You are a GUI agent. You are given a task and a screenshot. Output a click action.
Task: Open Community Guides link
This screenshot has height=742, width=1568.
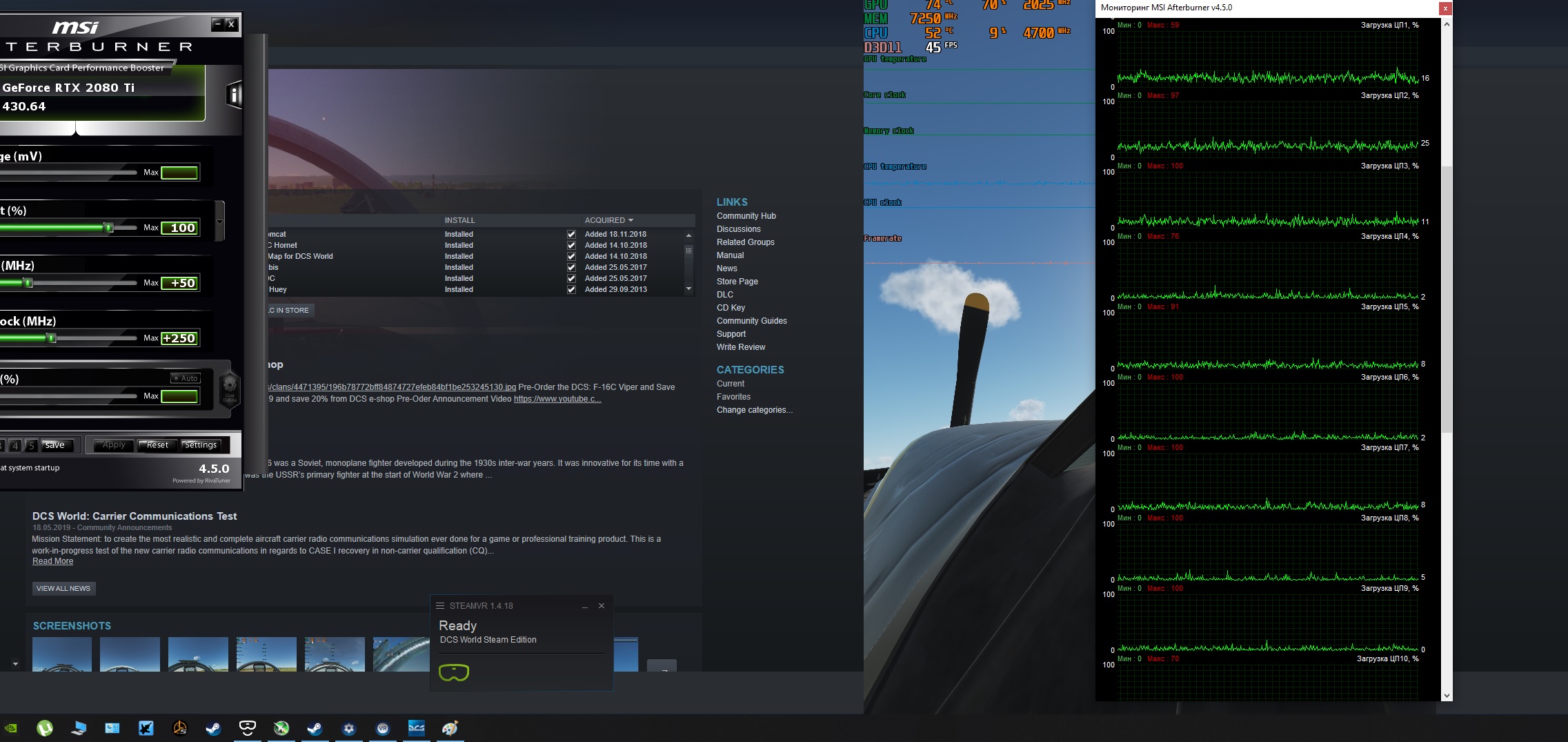(752, 321)
